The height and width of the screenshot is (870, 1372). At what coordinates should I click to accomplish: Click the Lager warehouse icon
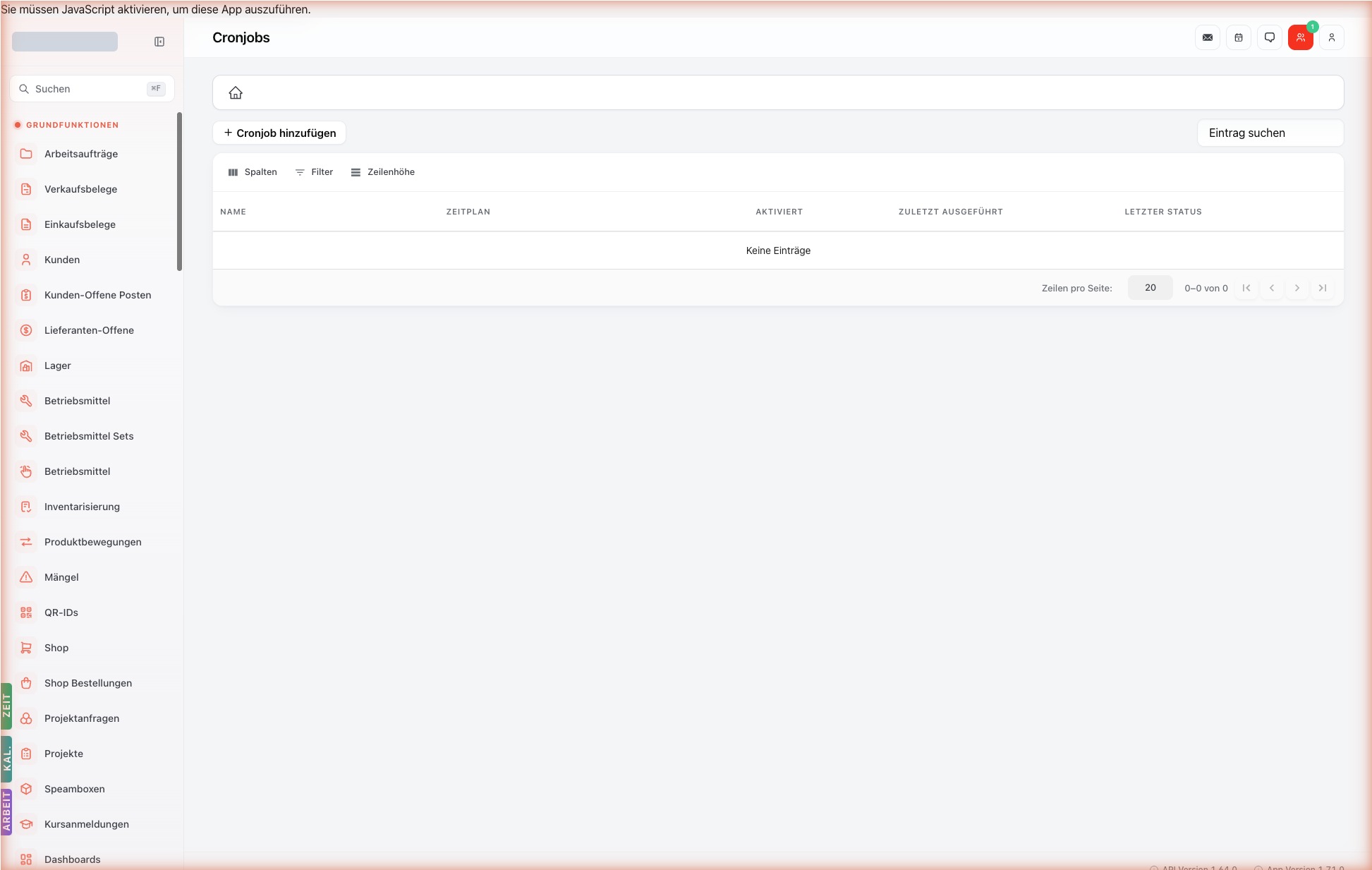(26, 365)
